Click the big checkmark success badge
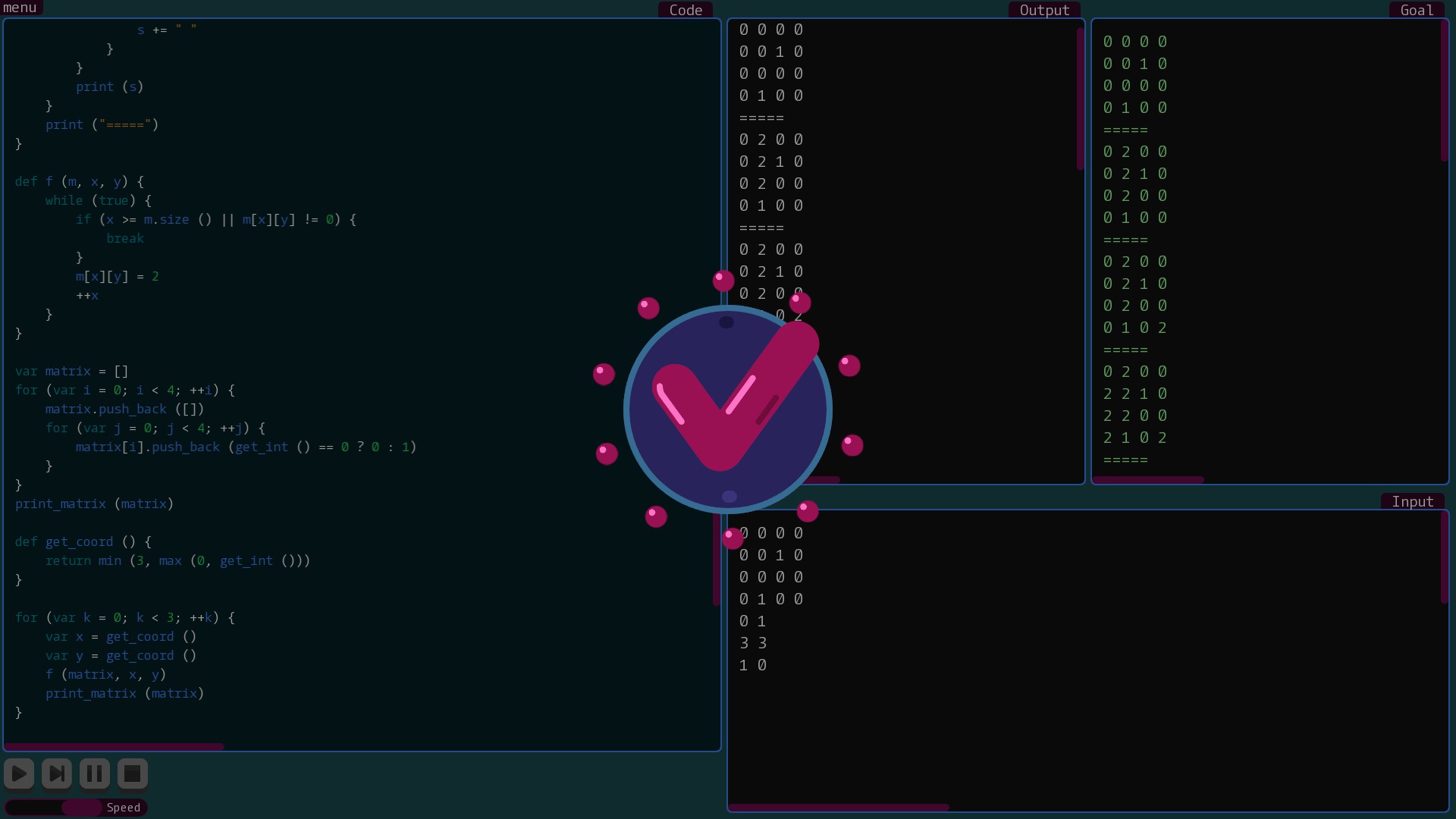The height and width of the screenshot is (819, 1456). tap(727, 409)
